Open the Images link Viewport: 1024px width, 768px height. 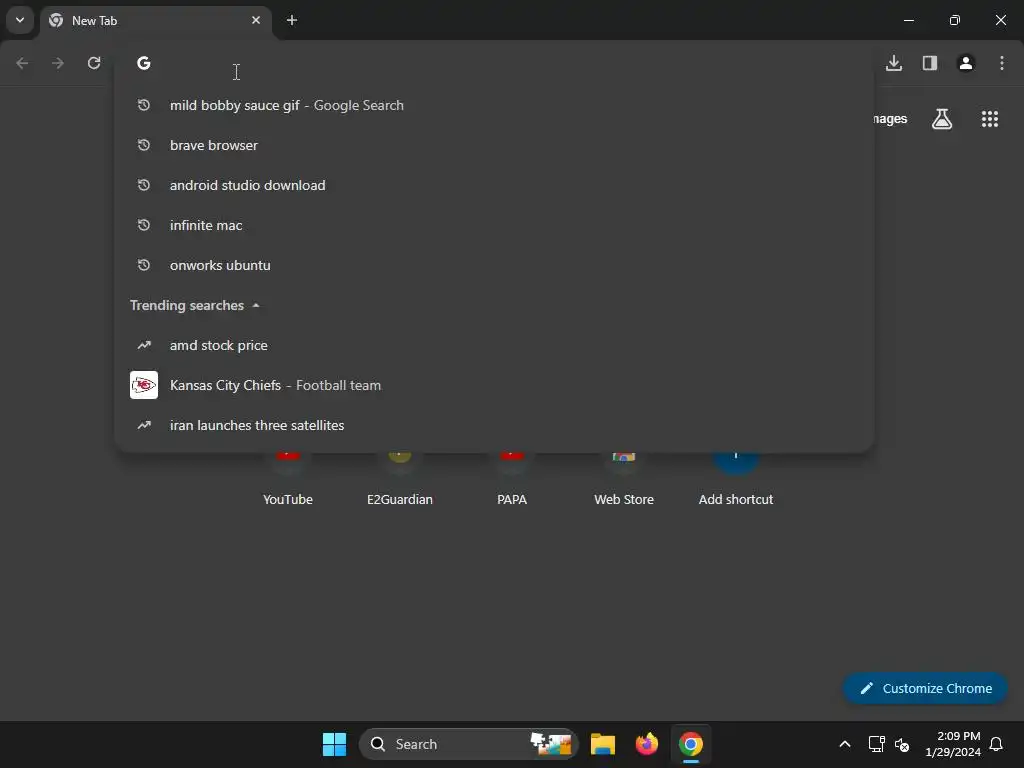click(890, 119)
